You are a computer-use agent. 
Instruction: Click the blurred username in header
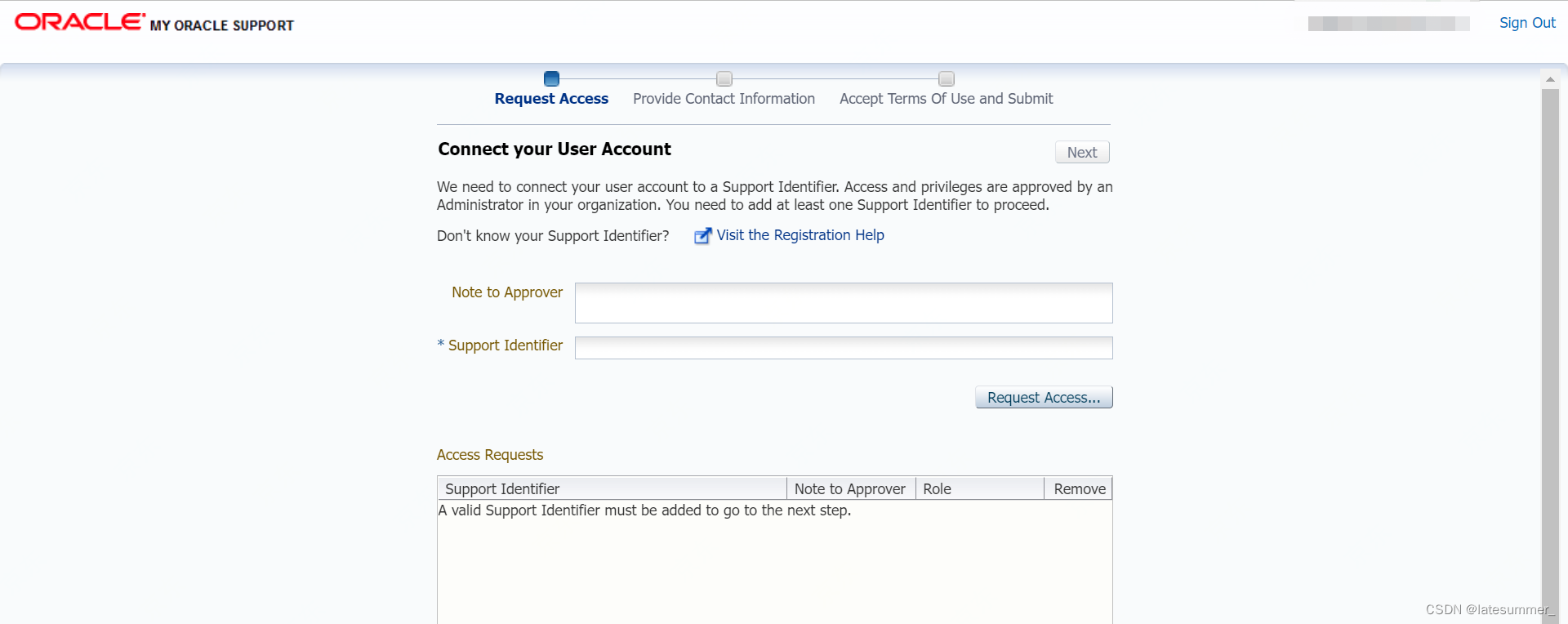[x=1388, y=24]
